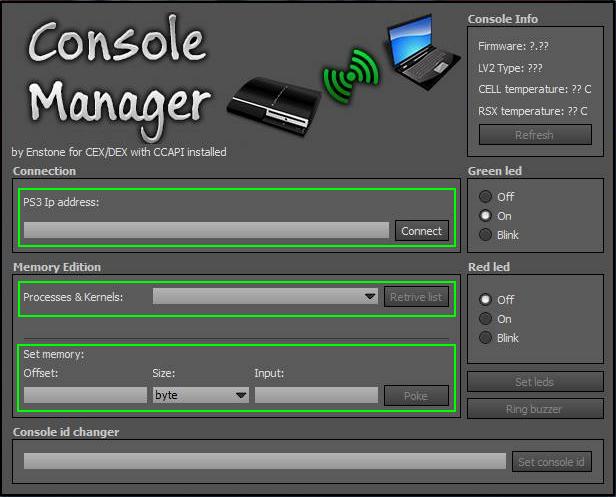616x497 pixels.
Task: Click the Connect button
Action: click(422, 231)
